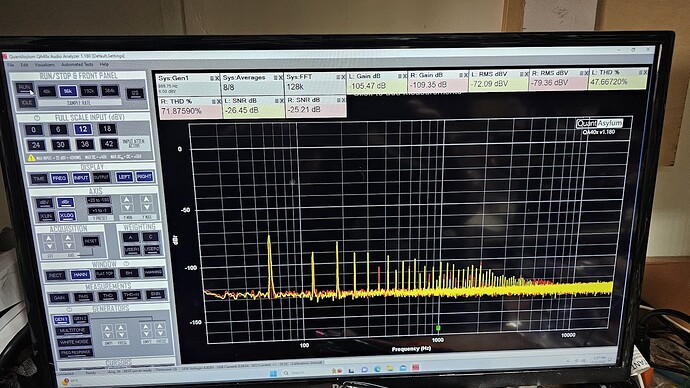Select the 192k sample rate
This screenshot has height=388, width=690.
tap(89, 91)
